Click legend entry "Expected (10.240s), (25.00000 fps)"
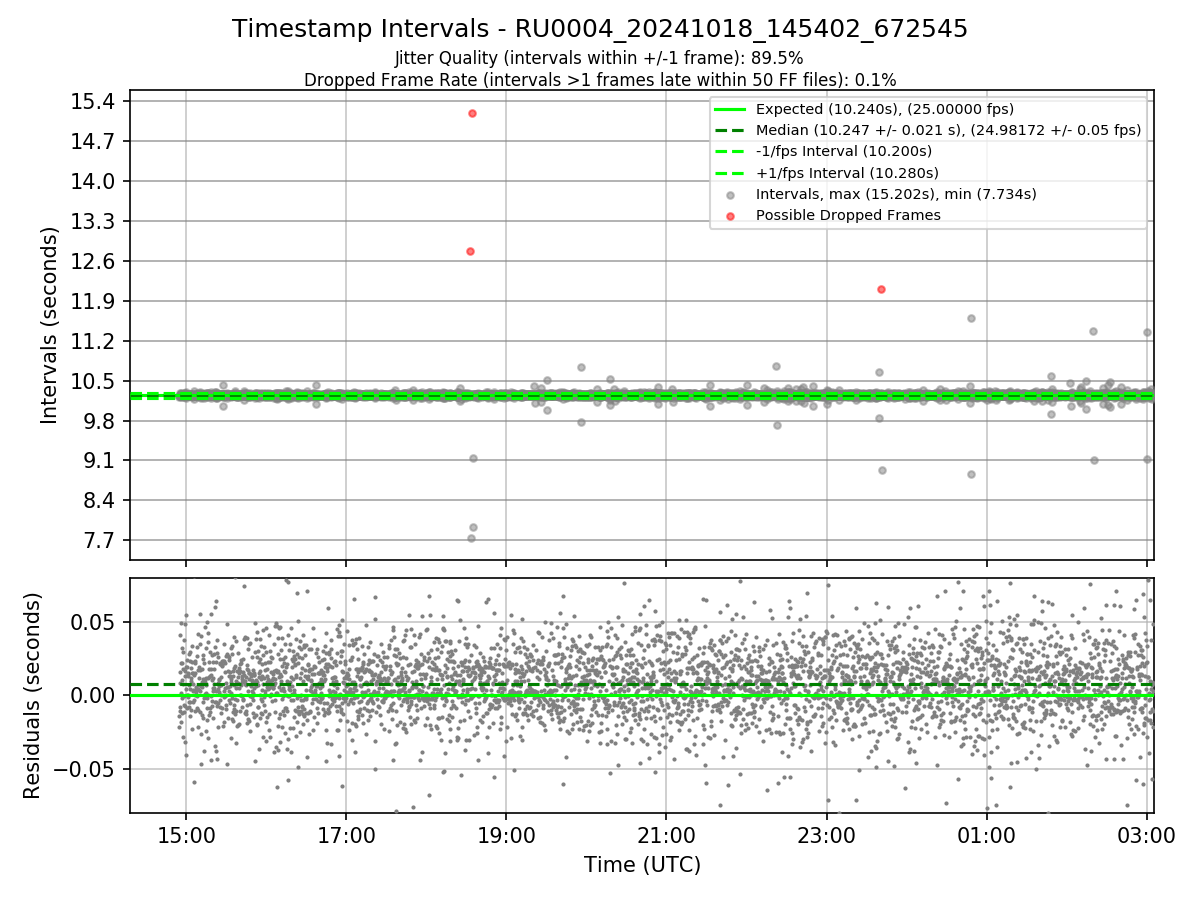1200x900 pixels. [x=885, y=109]
